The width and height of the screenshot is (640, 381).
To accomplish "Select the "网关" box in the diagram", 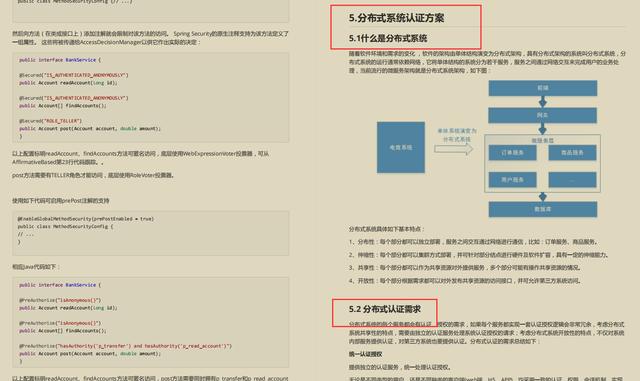I will [542, 116].
